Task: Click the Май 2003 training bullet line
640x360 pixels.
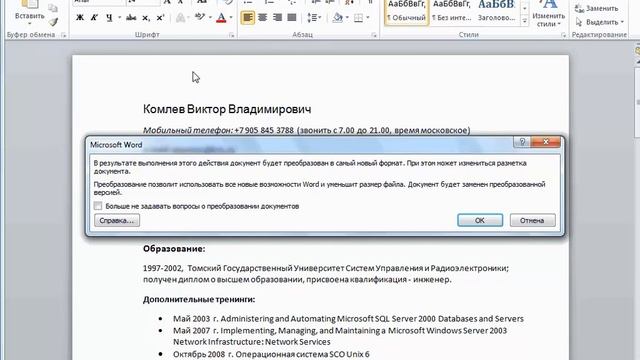Action: coord(348,318)
